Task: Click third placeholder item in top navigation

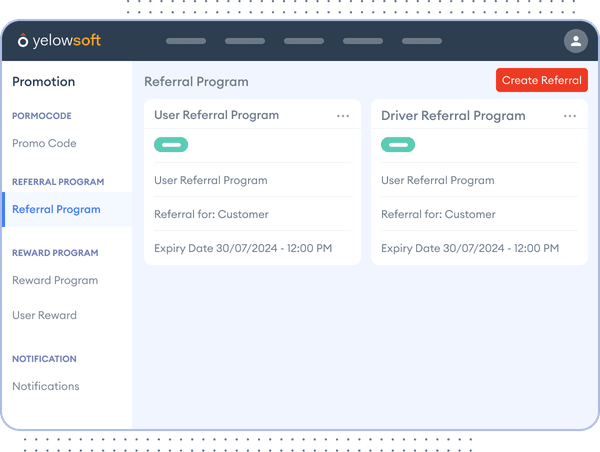Action: click(x=304, y=41)
